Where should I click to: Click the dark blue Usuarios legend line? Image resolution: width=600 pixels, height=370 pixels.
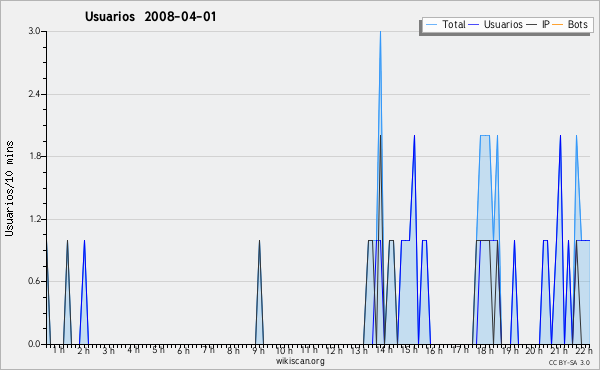(474, 25)
